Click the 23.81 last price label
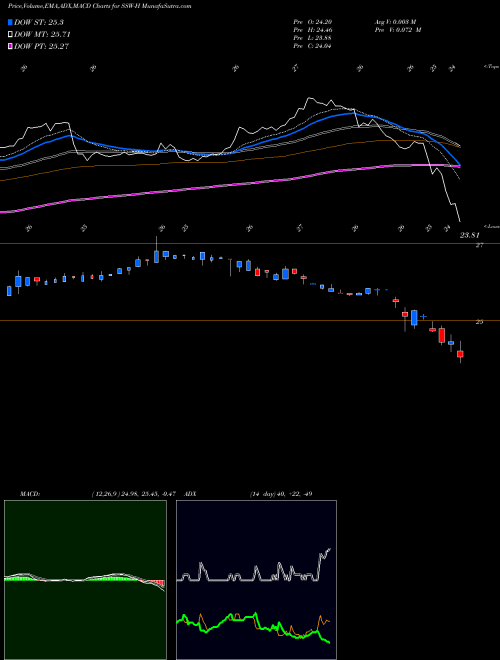Viewport: 500px width, 660px height. click(469, 235)
